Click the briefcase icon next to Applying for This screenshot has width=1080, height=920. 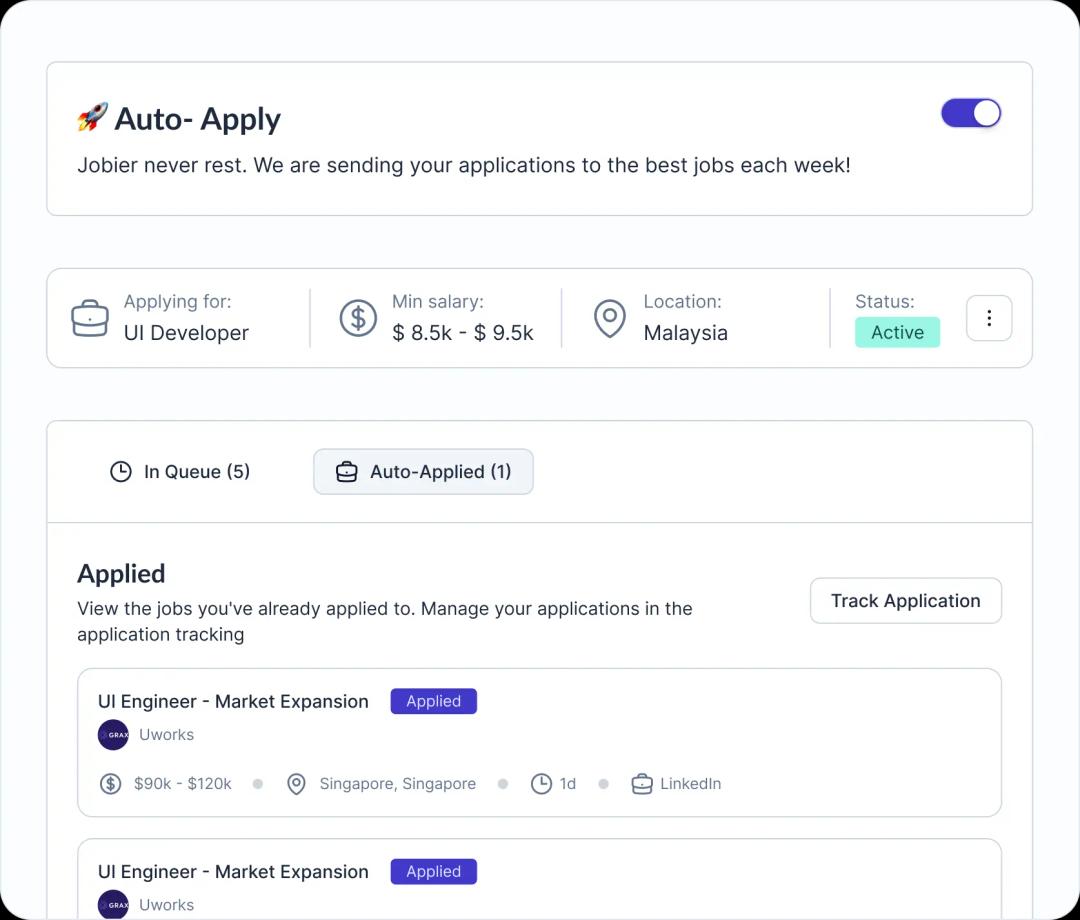90,318
